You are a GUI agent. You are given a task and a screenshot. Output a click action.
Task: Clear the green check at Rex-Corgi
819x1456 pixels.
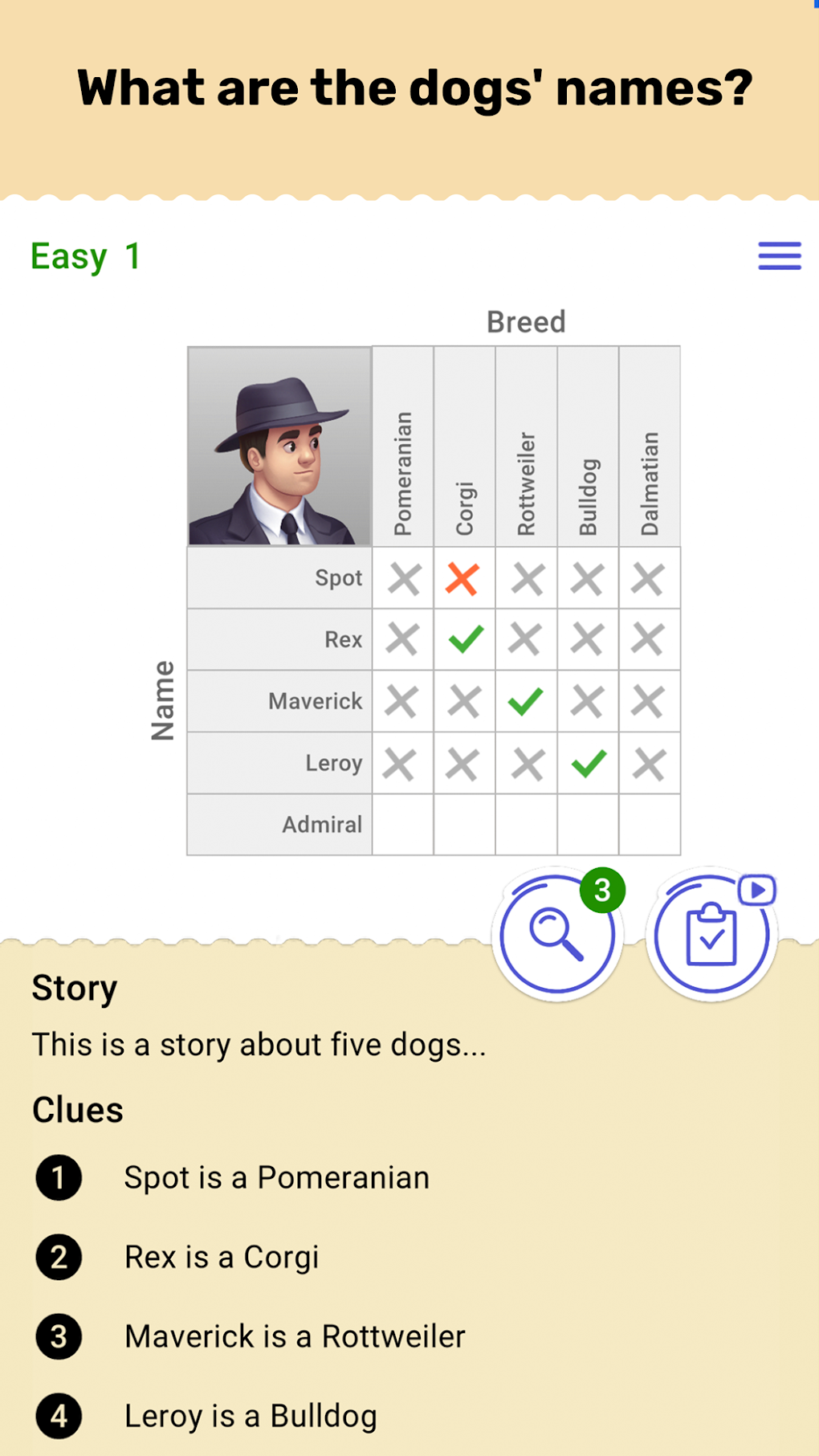[x=464, y=638]
